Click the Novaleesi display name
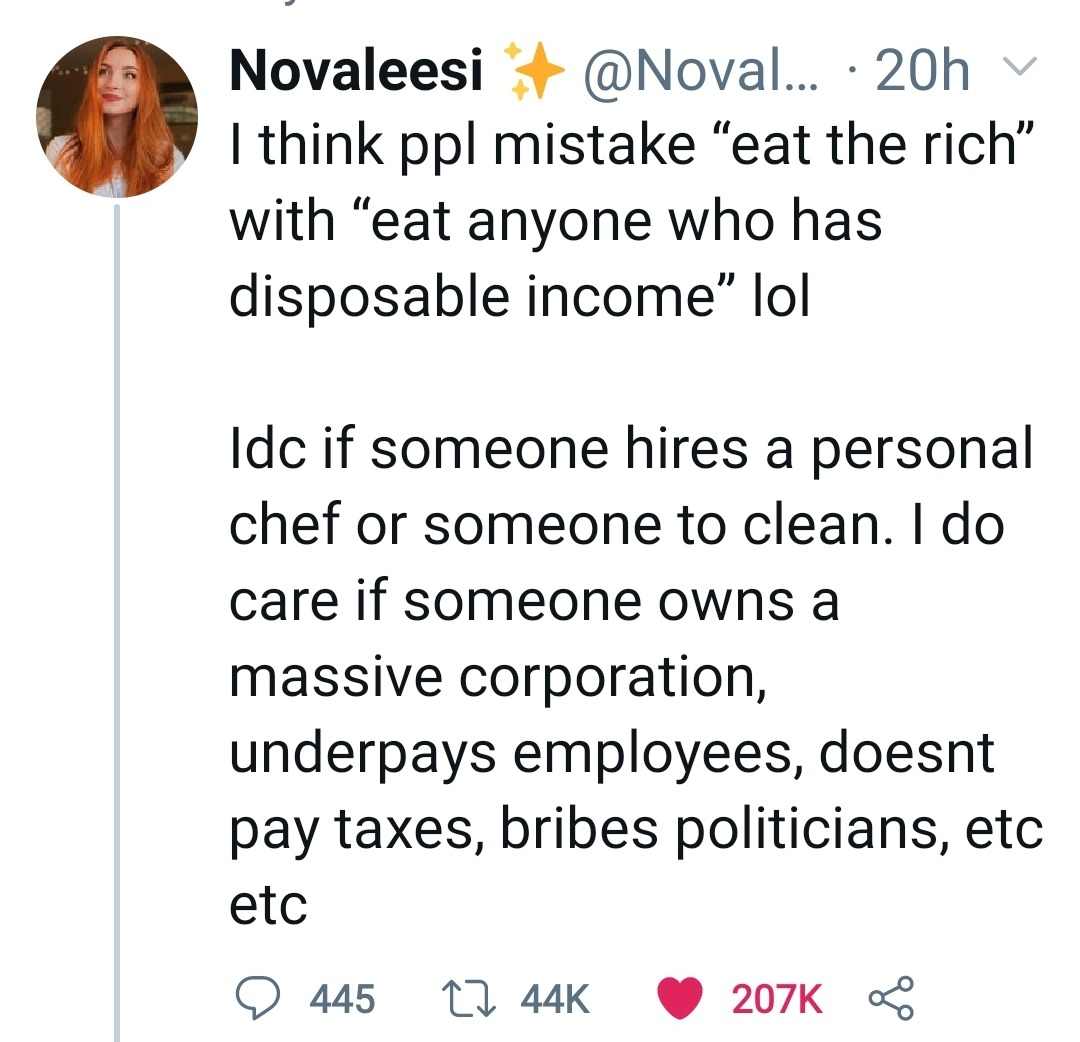This screenshot has height=1042, width=1080. [x=356, y=72]
